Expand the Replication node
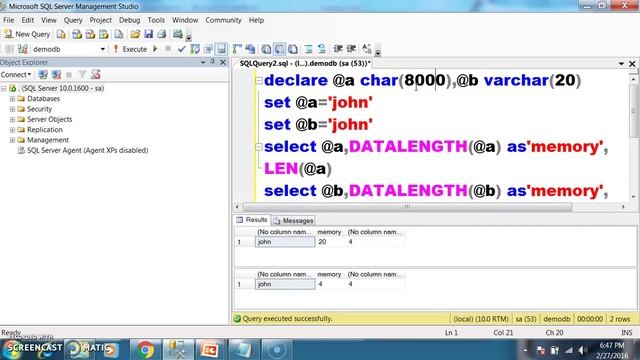The height and width of the screenshot is (360, 640). click(x=12, y=130)
